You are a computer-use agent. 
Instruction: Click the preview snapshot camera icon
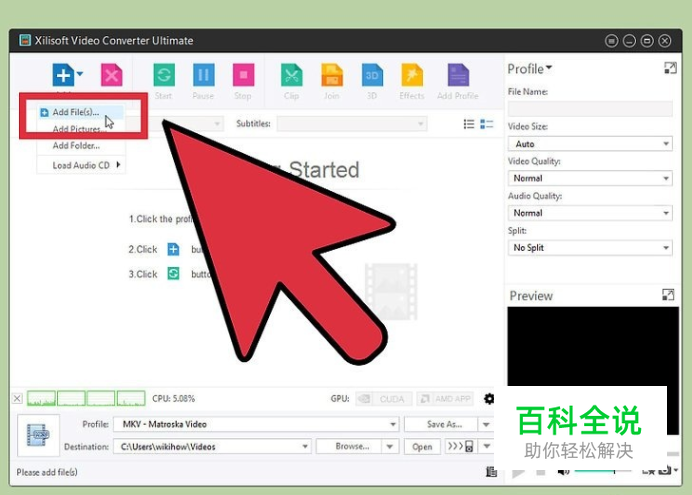665,471
